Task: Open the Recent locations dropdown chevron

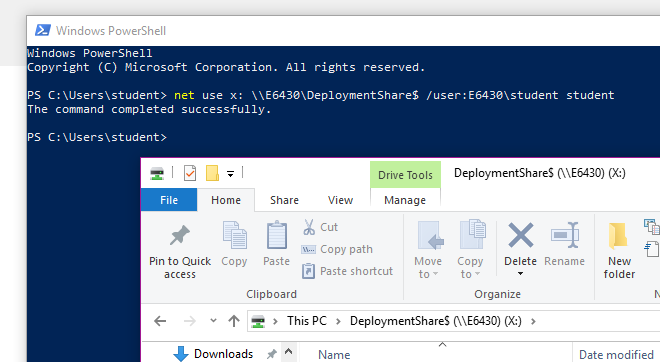Action: [x=213, y=321]
